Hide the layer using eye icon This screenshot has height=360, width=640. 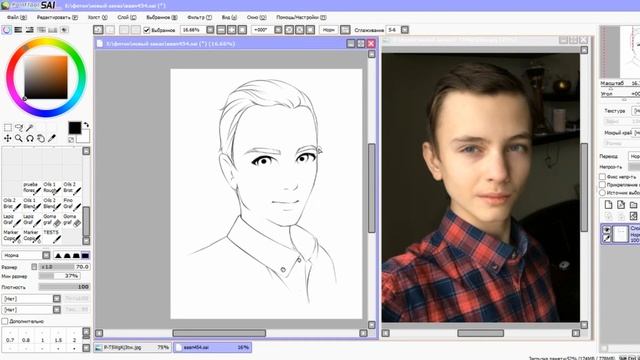pos(607,230)
